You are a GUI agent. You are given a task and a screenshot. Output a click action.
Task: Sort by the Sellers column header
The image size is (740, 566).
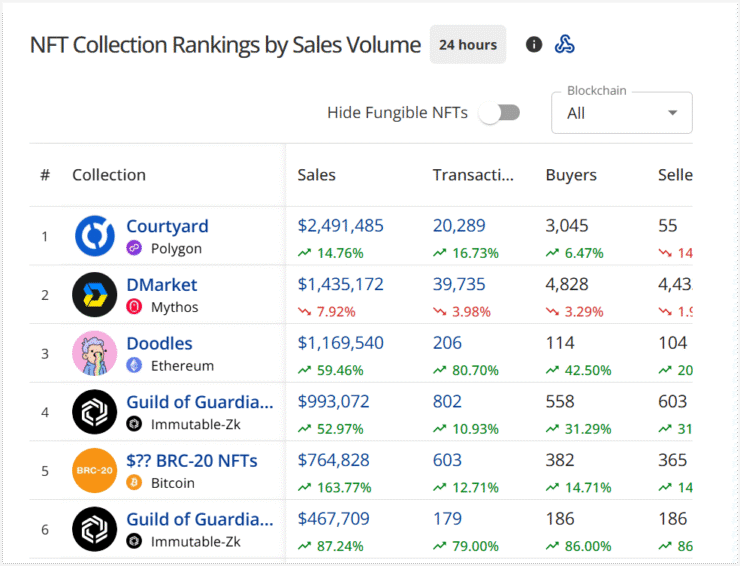tap(675, 175)
